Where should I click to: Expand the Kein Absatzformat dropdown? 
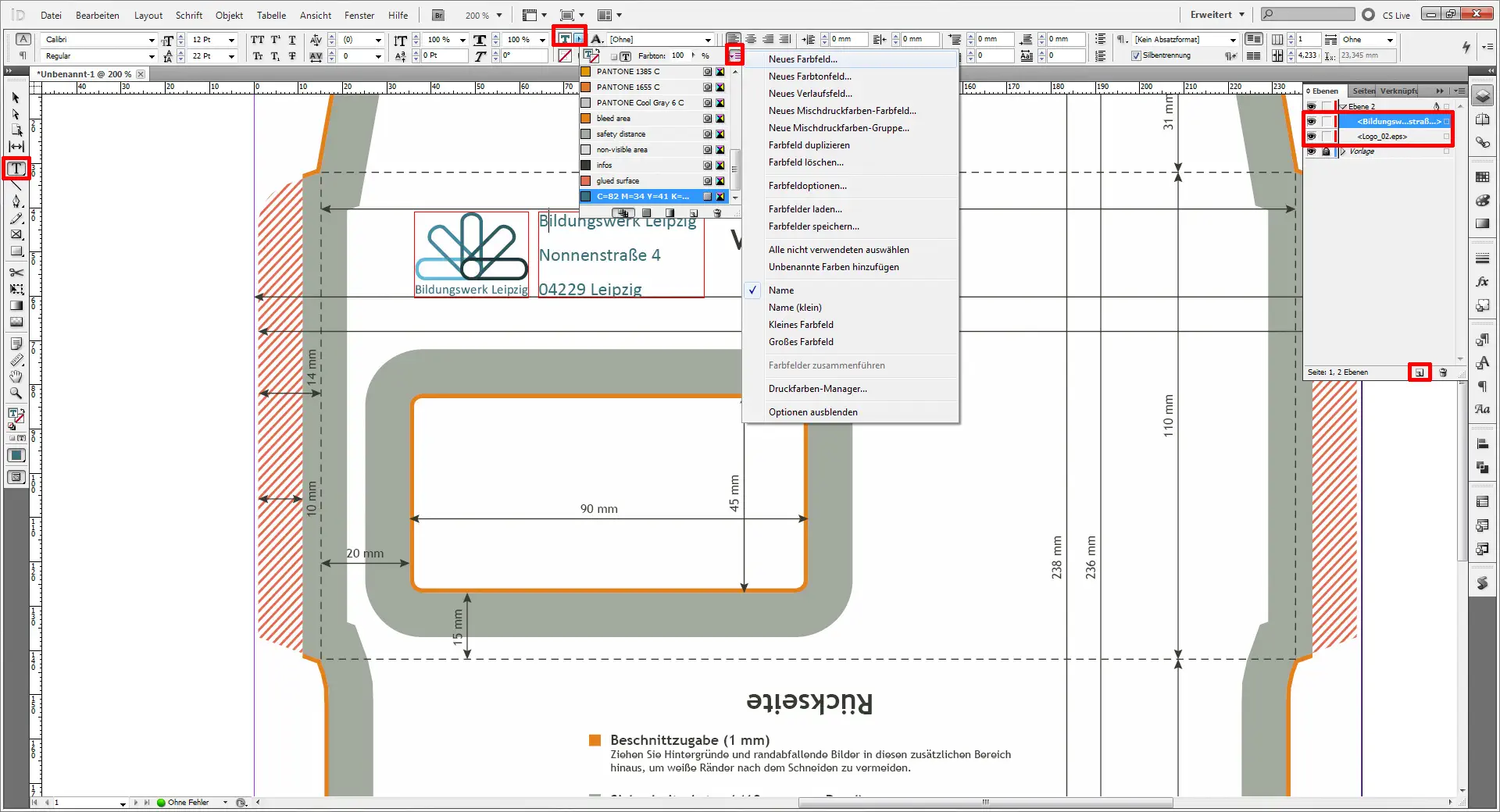(1233, 40)
